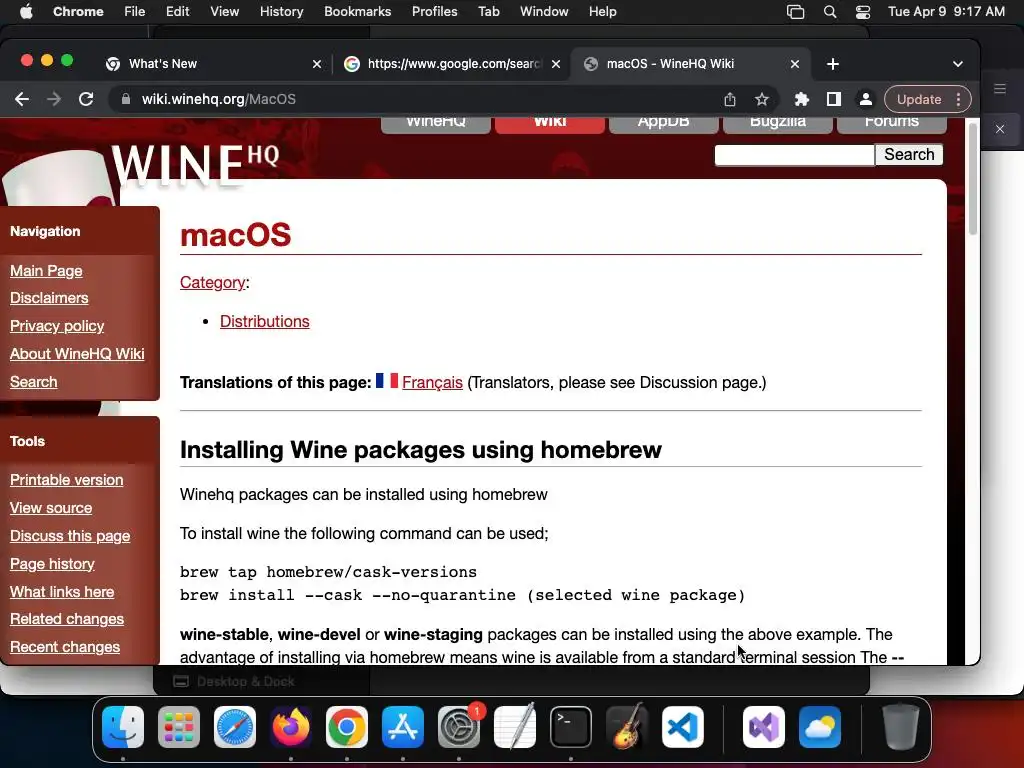1024x768 pixels.
Task: Bookmark this page with the star icon
Action: [x=761, y=99]
